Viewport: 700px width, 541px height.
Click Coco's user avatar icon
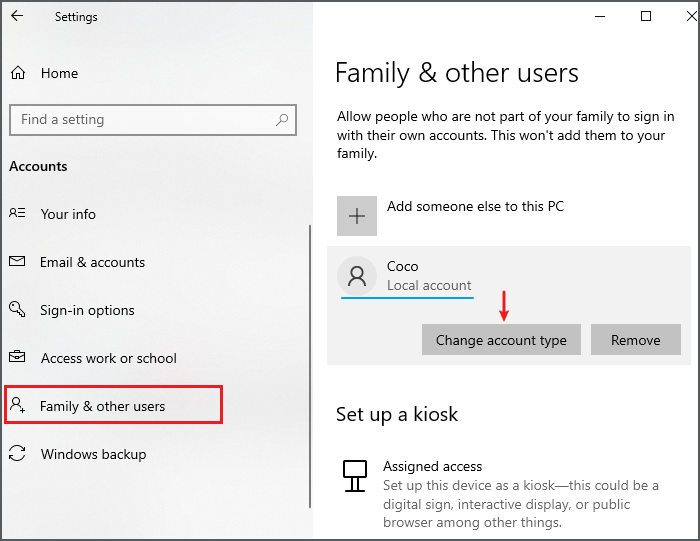(357, 276)
